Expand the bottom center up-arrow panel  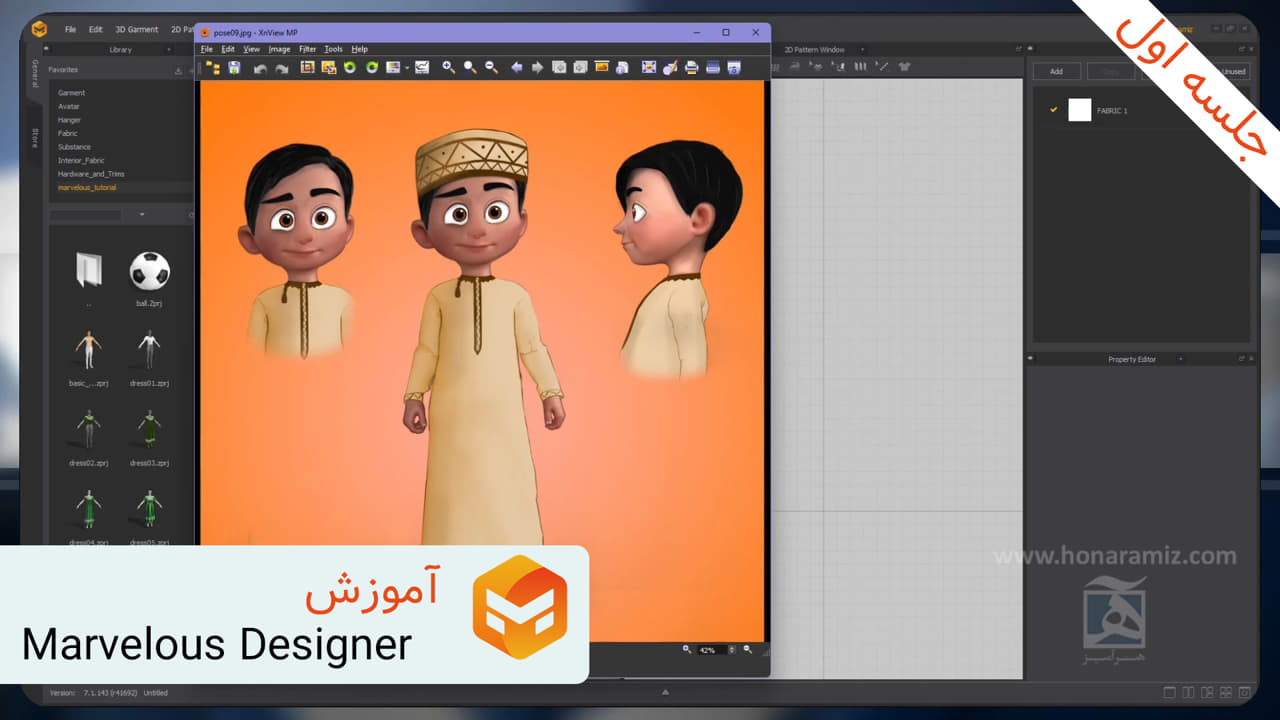tap(665, 692)
